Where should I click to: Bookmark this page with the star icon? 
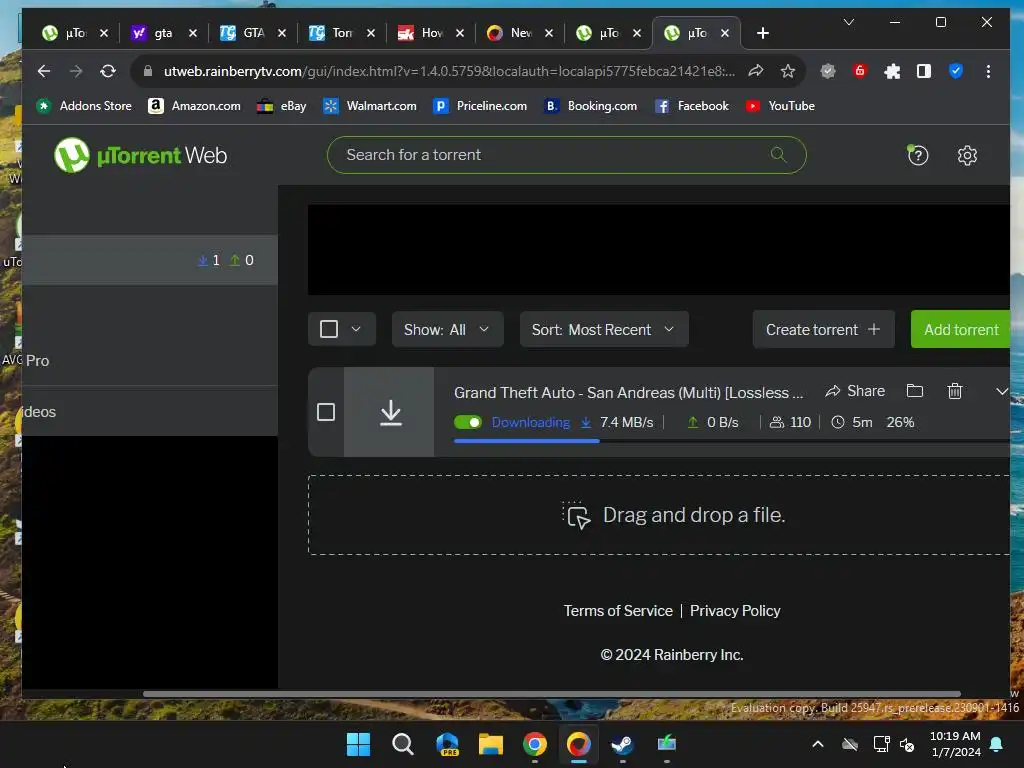pyautogui.click(x=788, y=71)
